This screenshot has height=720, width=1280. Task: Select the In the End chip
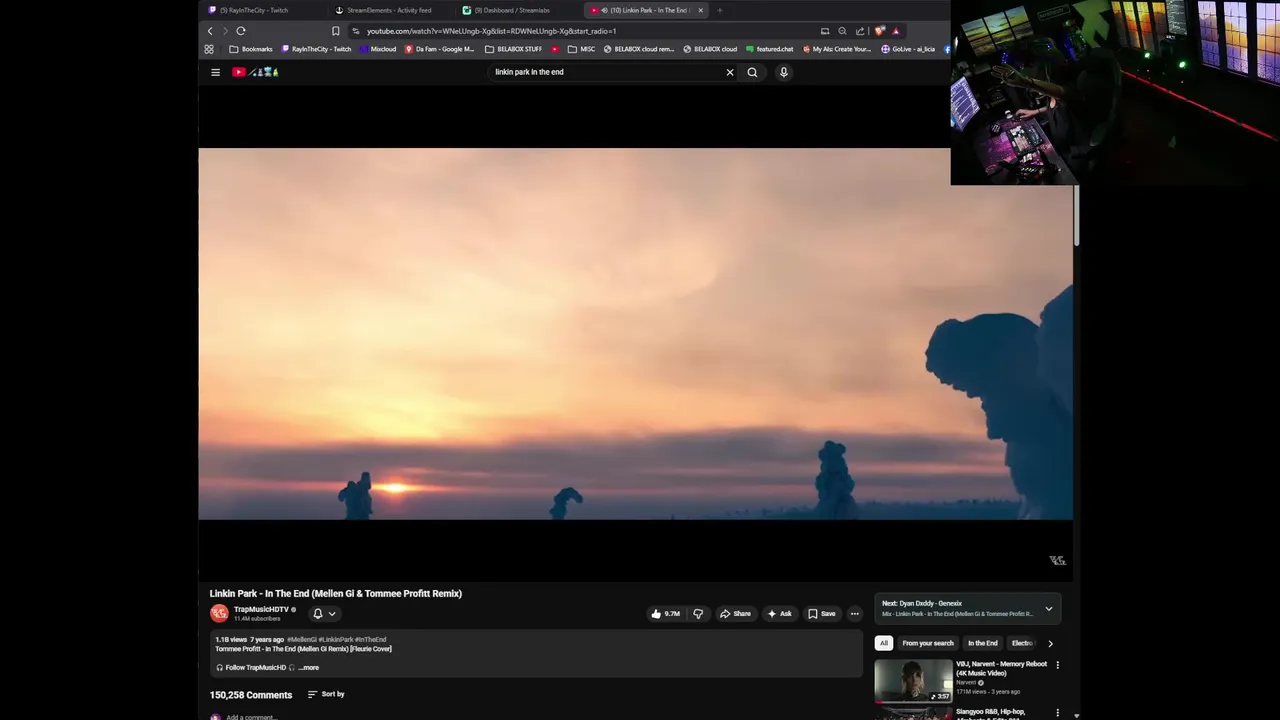coord(983,643)
